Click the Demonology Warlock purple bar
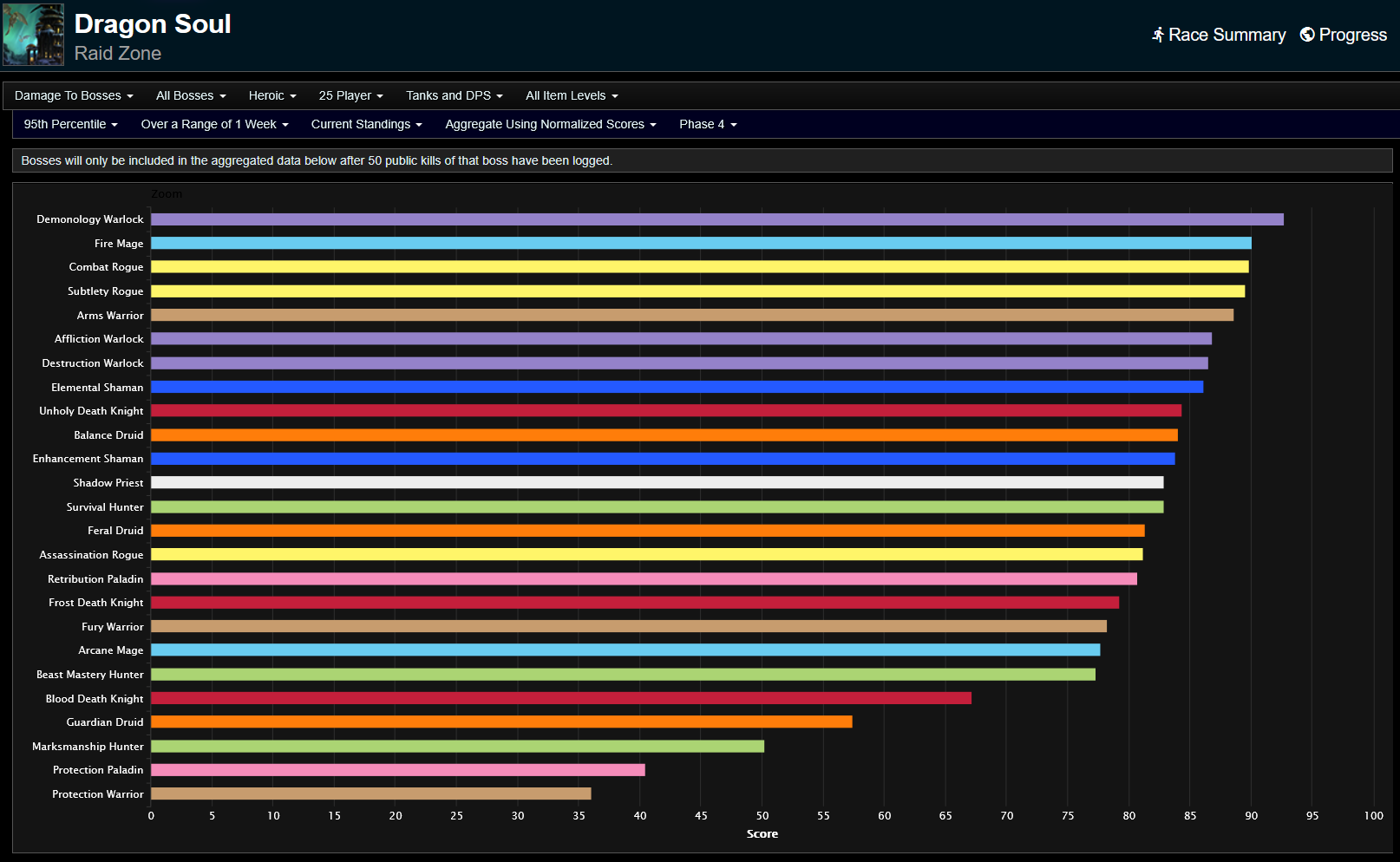The image size is (1400, 862). [716, 219]
